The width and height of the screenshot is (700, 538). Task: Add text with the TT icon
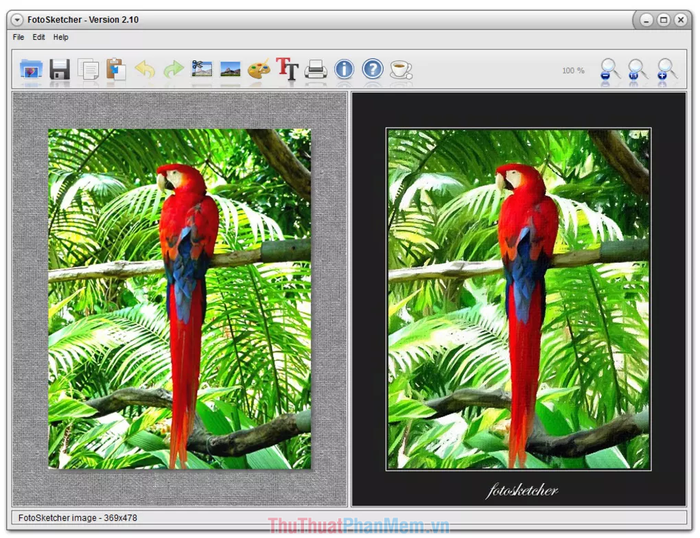287,69
